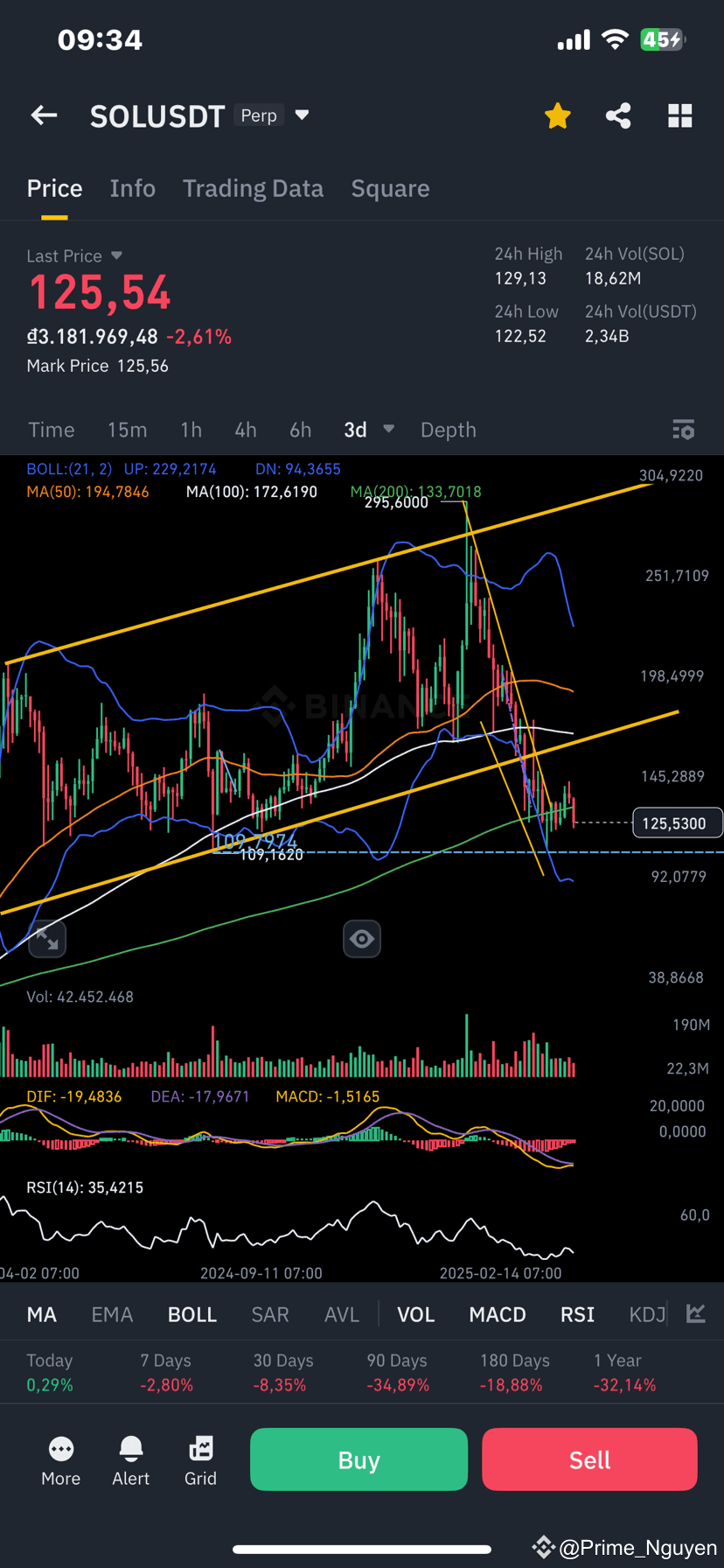Enable the AVL indicator

point(342,1314)
